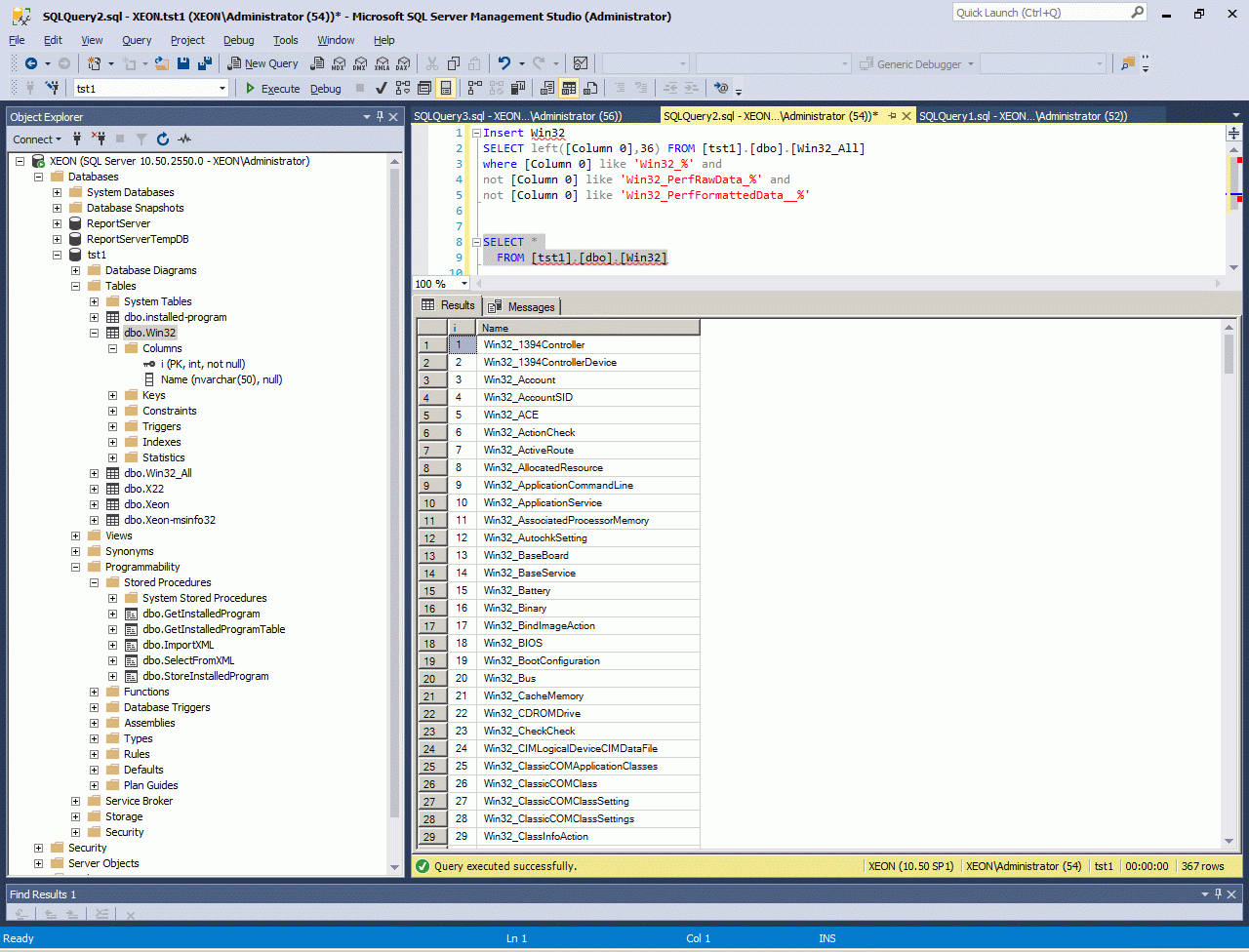Open a new MDX query
The image size is (1249, 952).
(339, 63)
